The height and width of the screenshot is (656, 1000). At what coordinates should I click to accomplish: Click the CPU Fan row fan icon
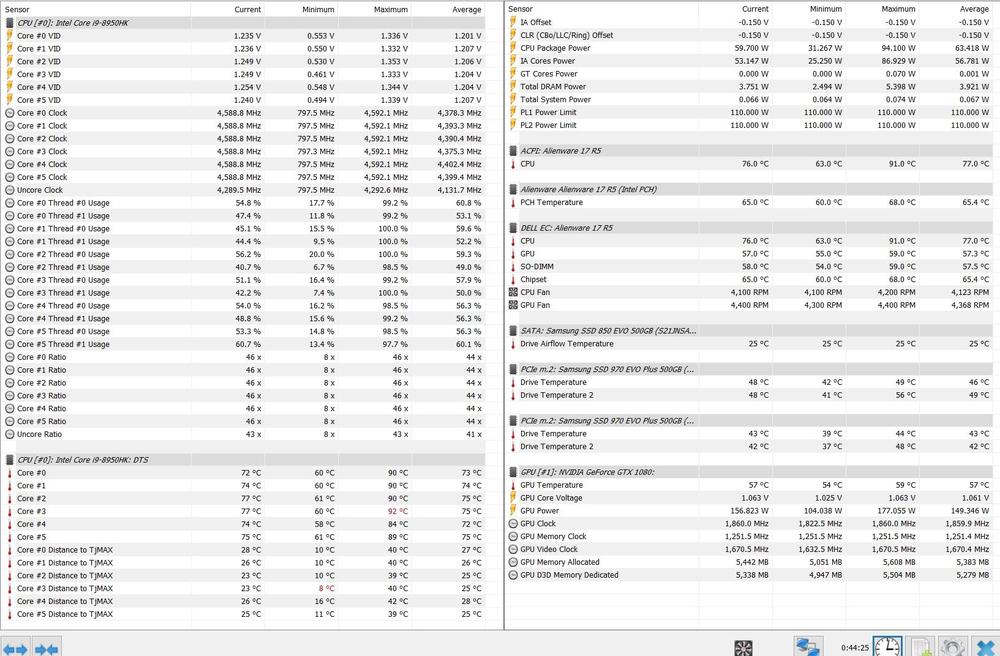tap(513, 292)
